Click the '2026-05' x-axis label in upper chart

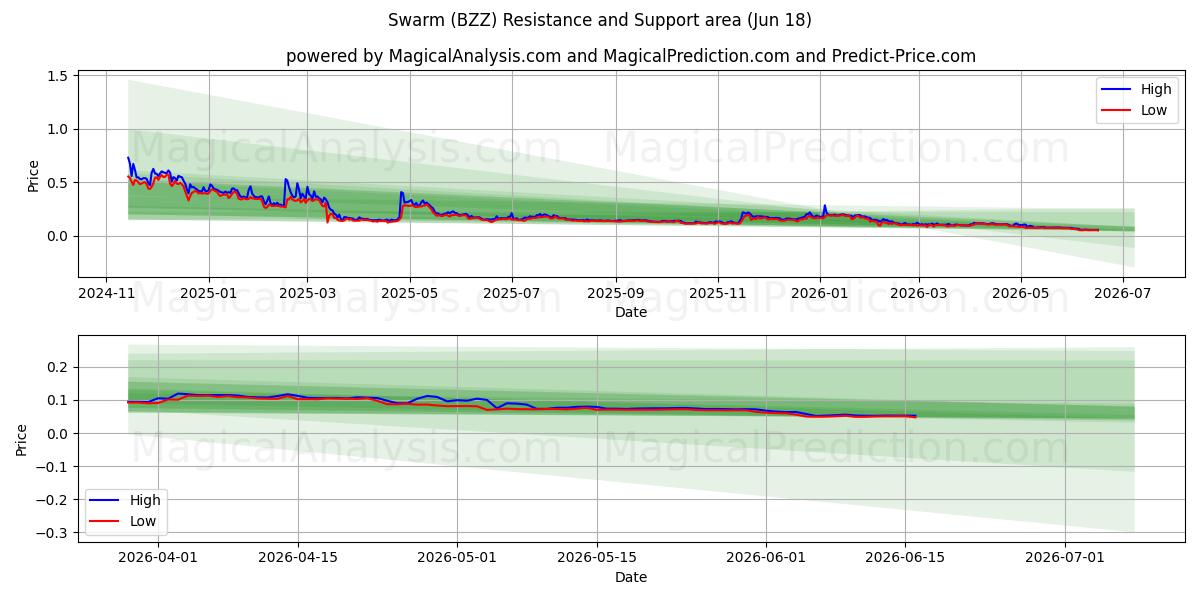point(1021,294)
